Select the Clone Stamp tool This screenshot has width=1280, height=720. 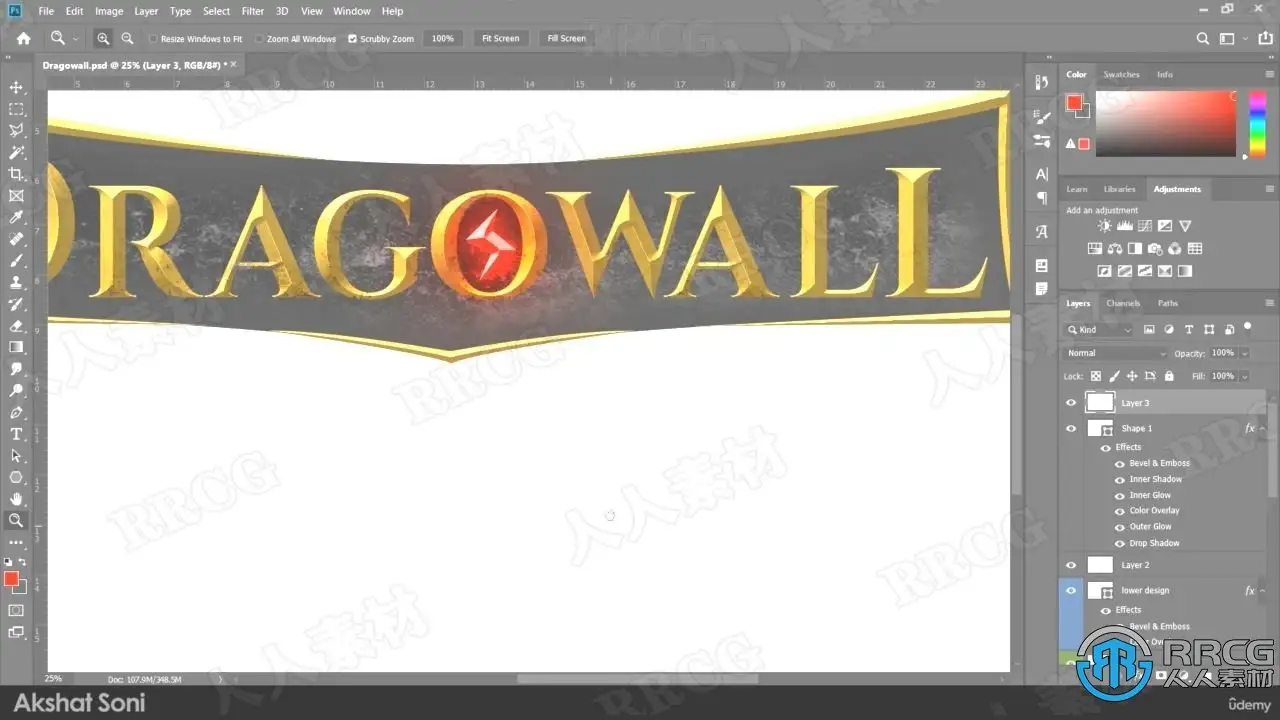click(16, 282)
